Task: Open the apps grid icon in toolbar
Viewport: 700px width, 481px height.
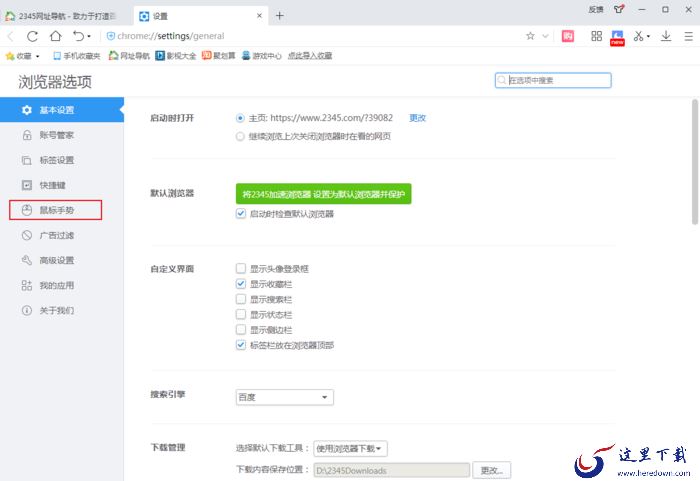Action: coord(596,36)
